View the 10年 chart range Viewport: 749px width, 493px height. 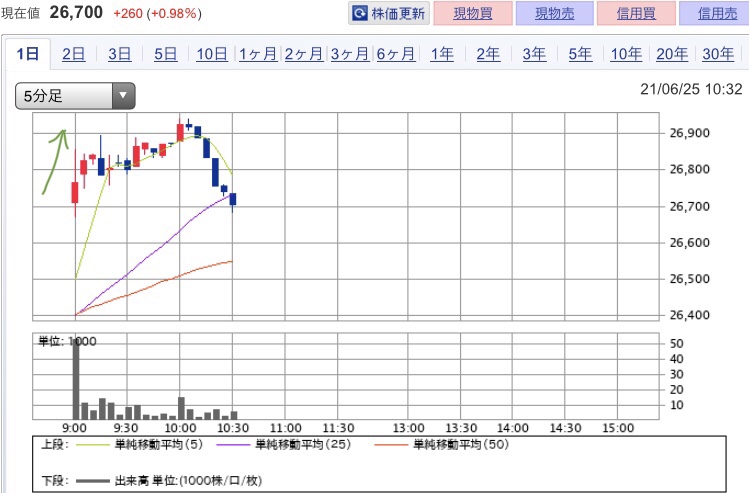[x=626, y=54]
